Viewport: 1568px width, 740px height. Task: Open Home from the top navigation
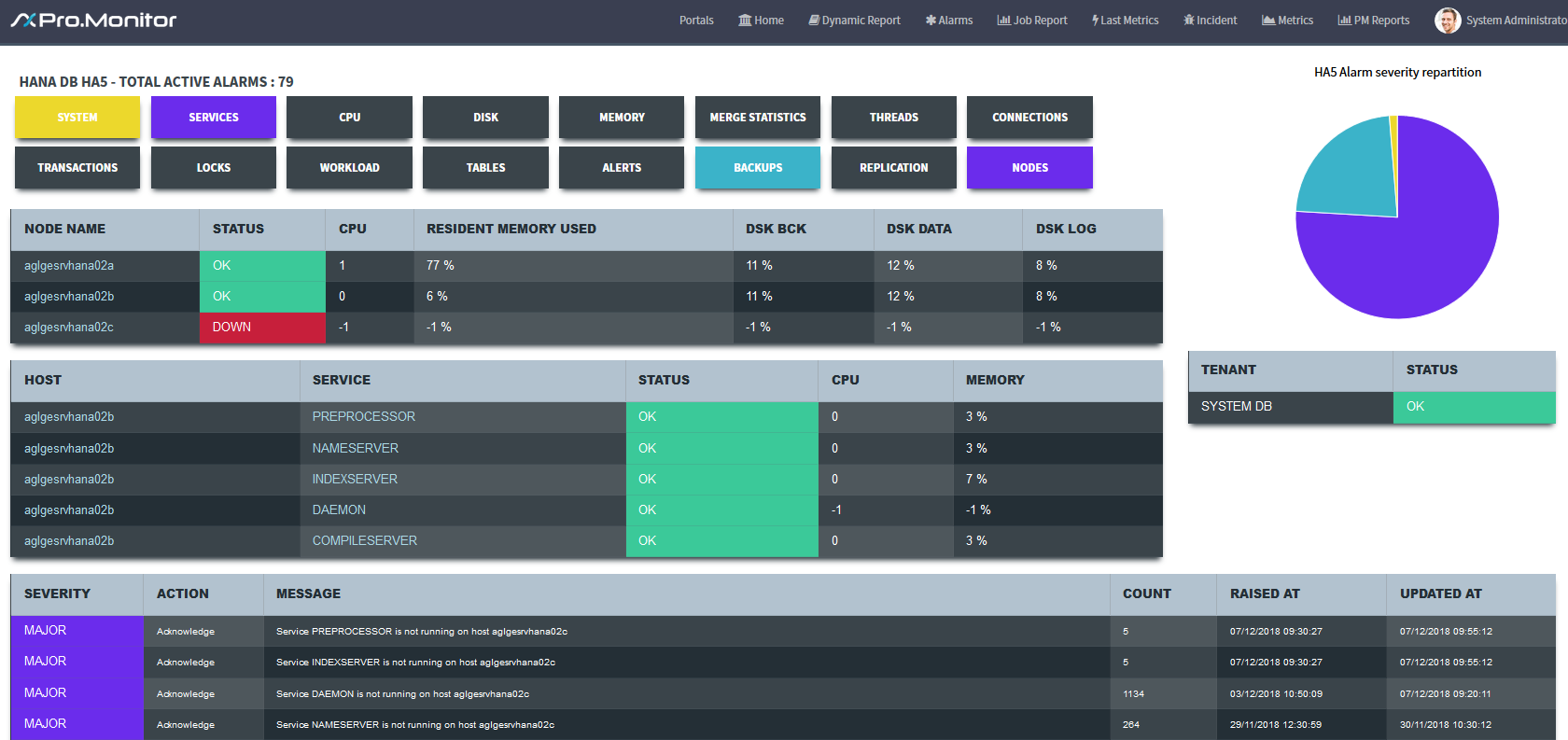[761, 21]
